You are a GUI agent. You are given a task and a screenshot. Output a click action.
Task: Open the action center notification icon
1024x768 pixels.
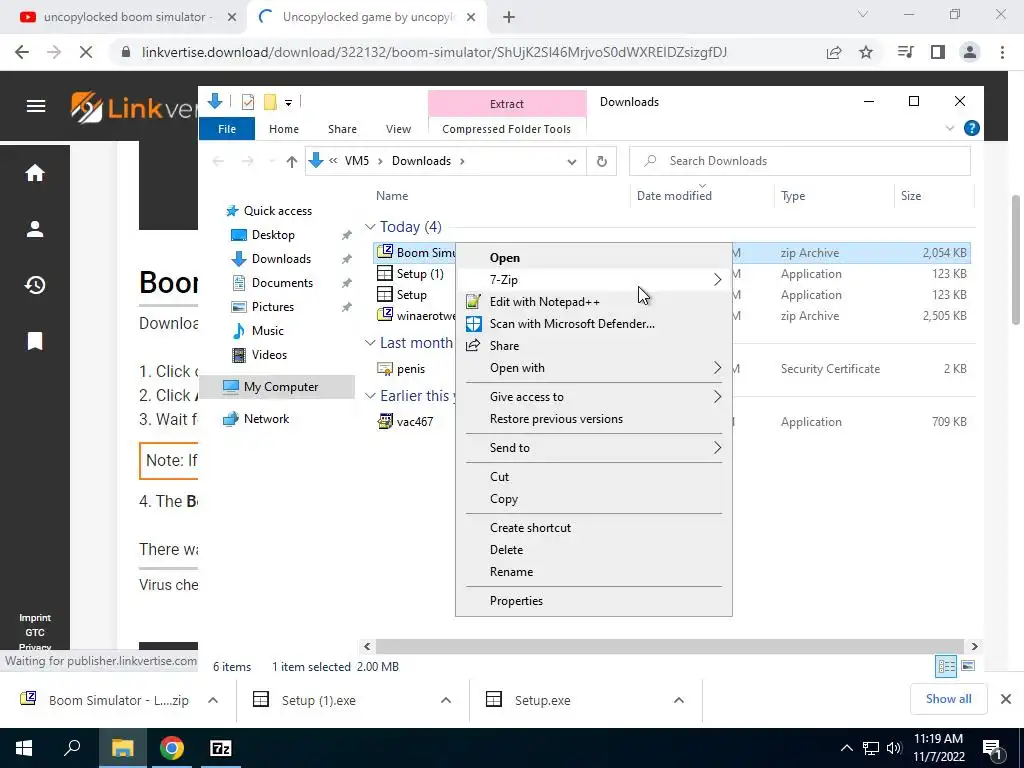pos(992,748)
